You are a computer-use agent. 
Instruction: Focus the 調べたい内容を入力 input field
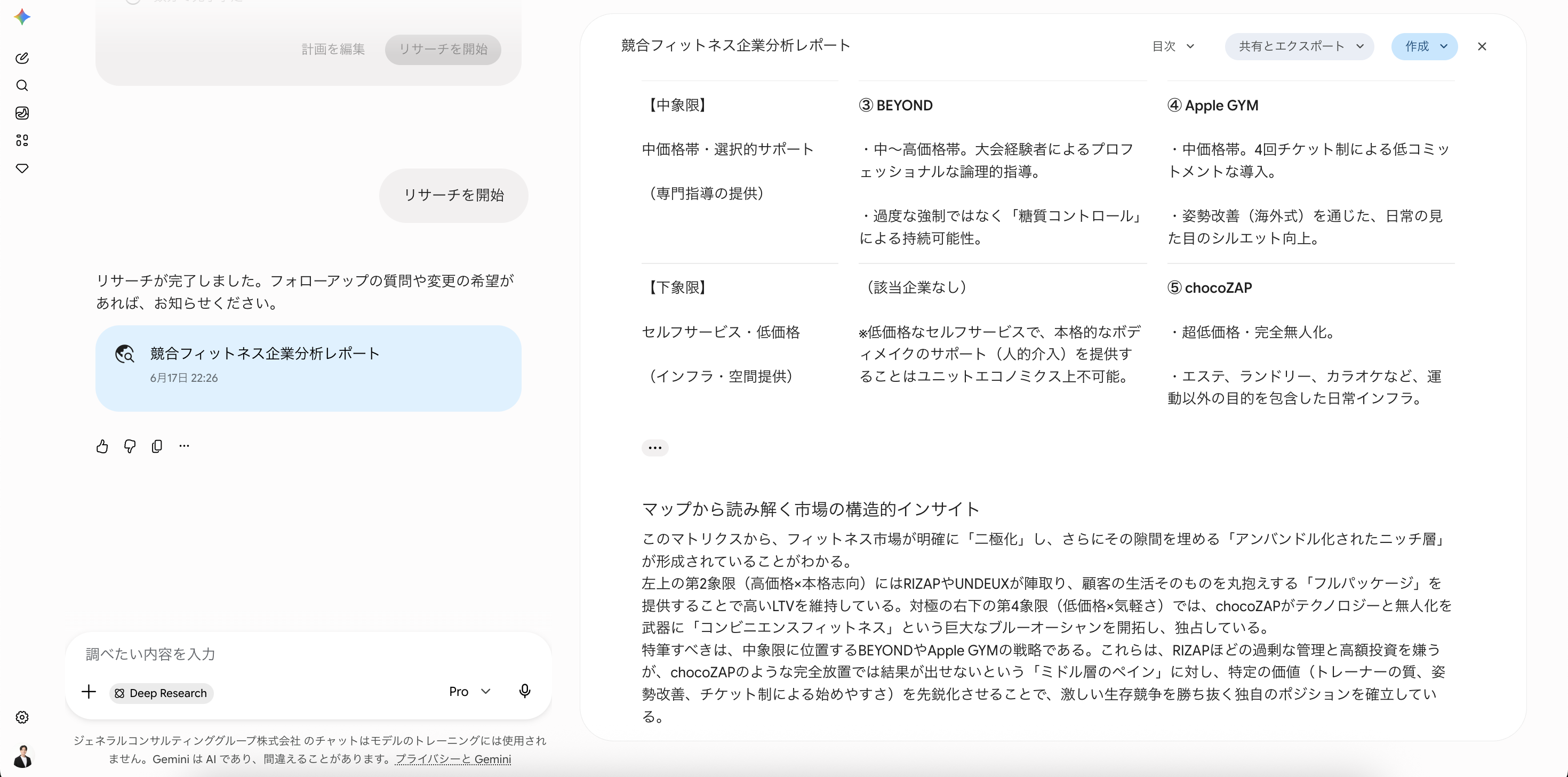tap(308, 654)
